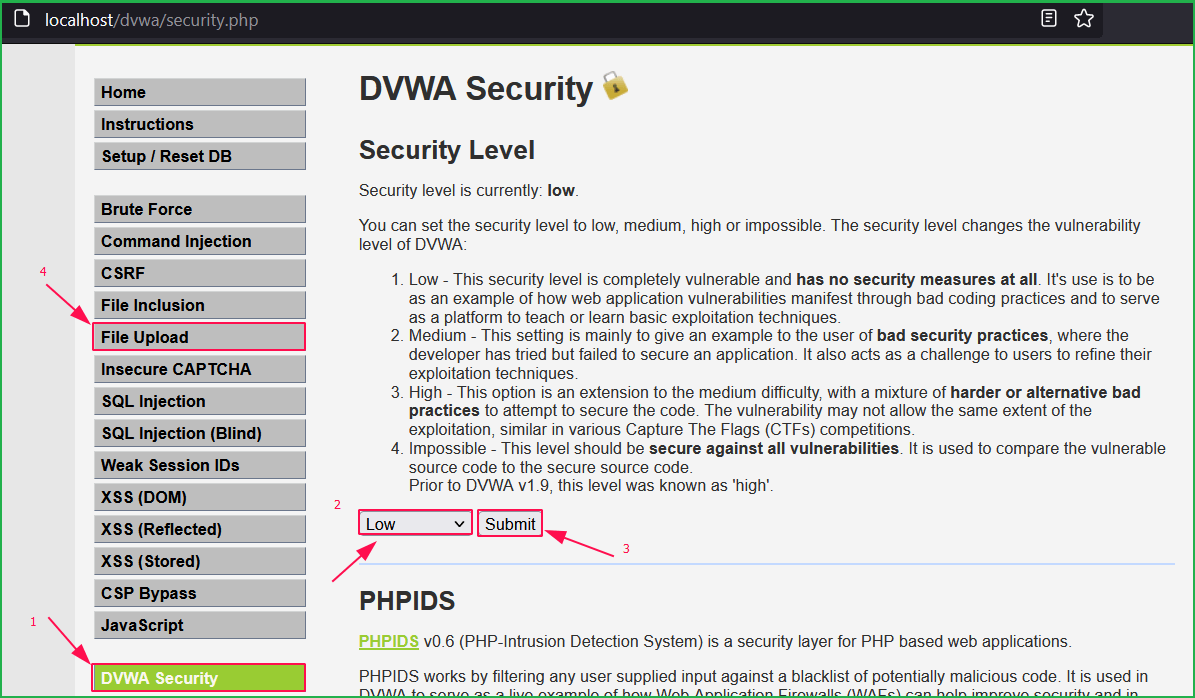1195x698 pixels.
Task: Click the padlock emoji next to DVWA Security heading
Action: [616, 87]
